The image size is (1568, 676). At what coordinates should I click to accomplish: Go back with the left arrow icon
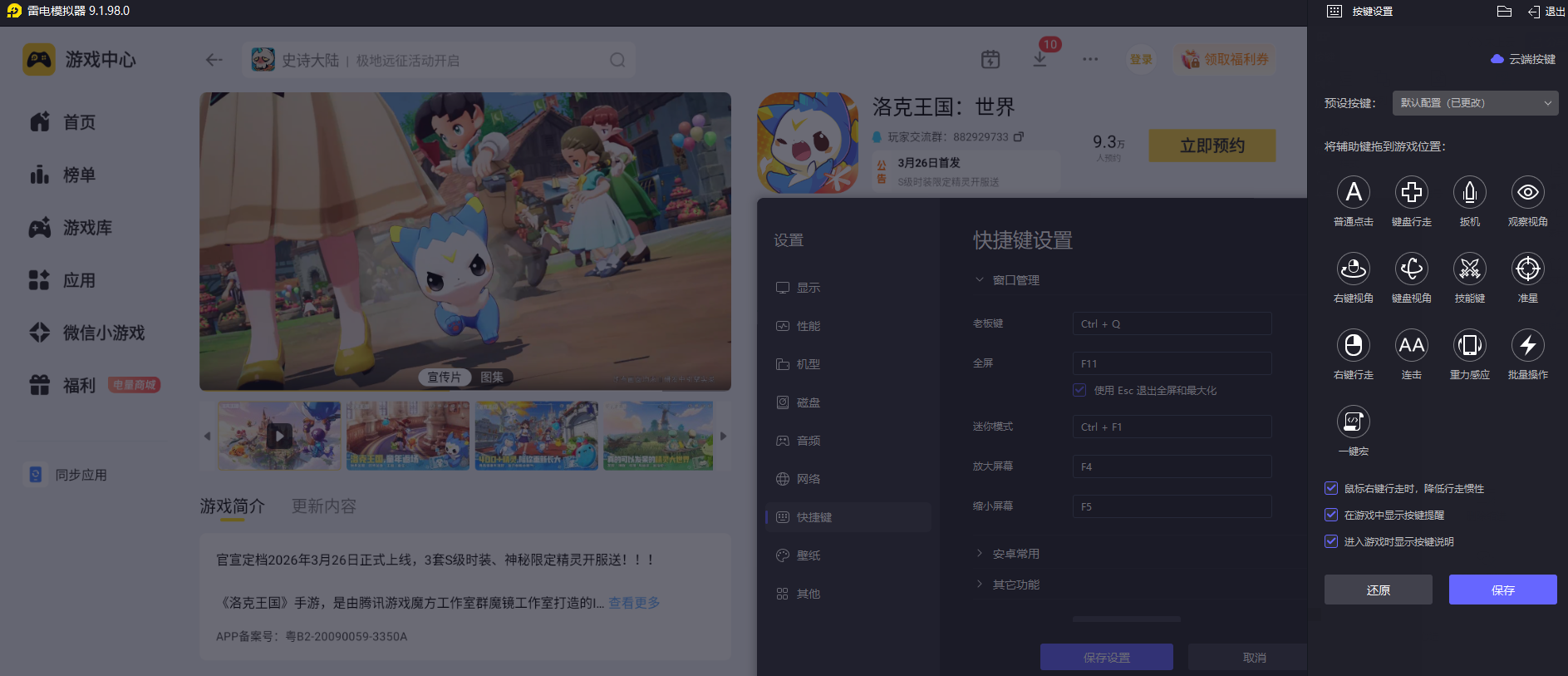pyautogui.click(x=214, y=60)
